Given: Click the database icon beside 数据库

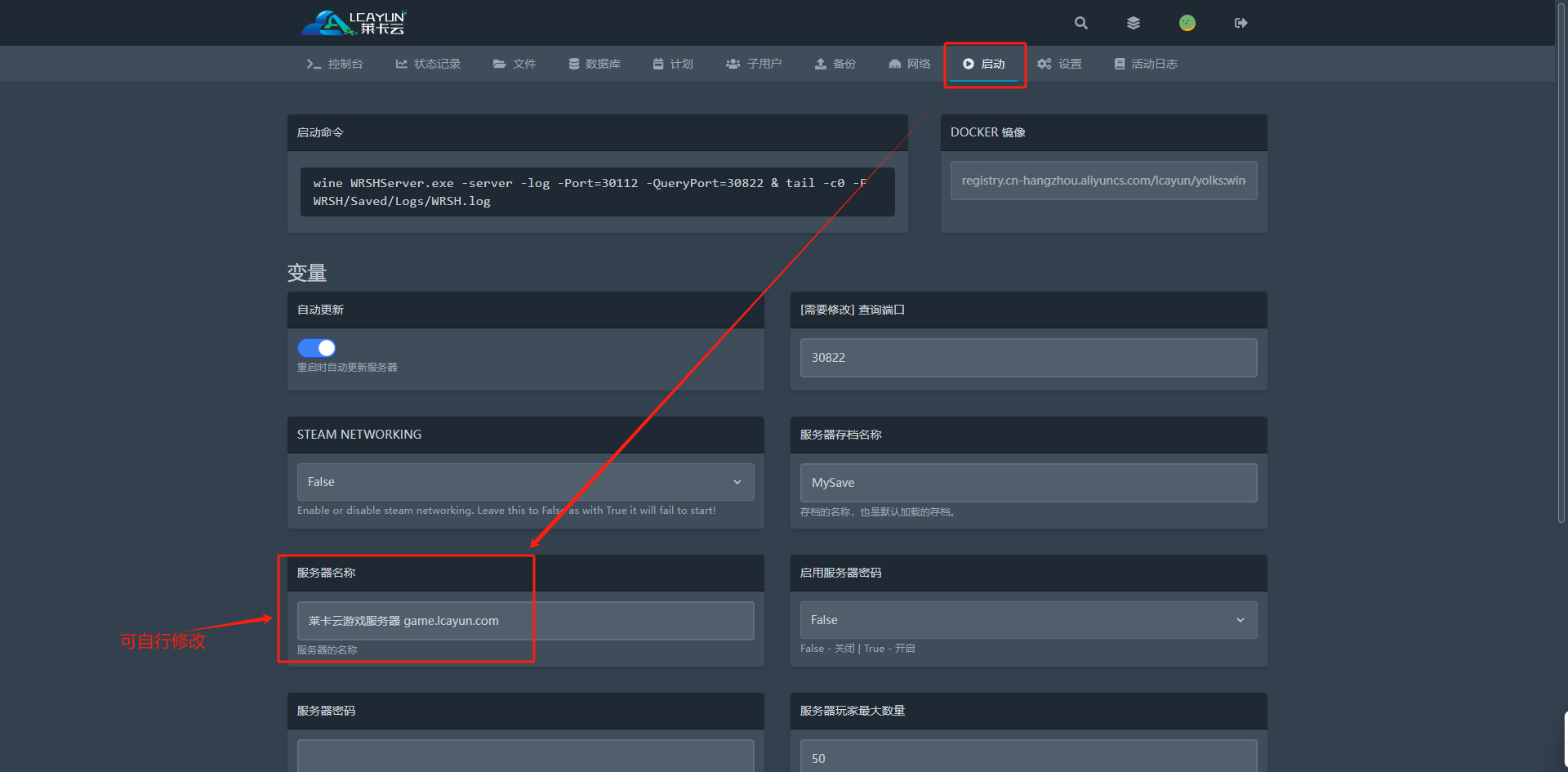Looking at the screenshot, I should click(x=574, y=64).
